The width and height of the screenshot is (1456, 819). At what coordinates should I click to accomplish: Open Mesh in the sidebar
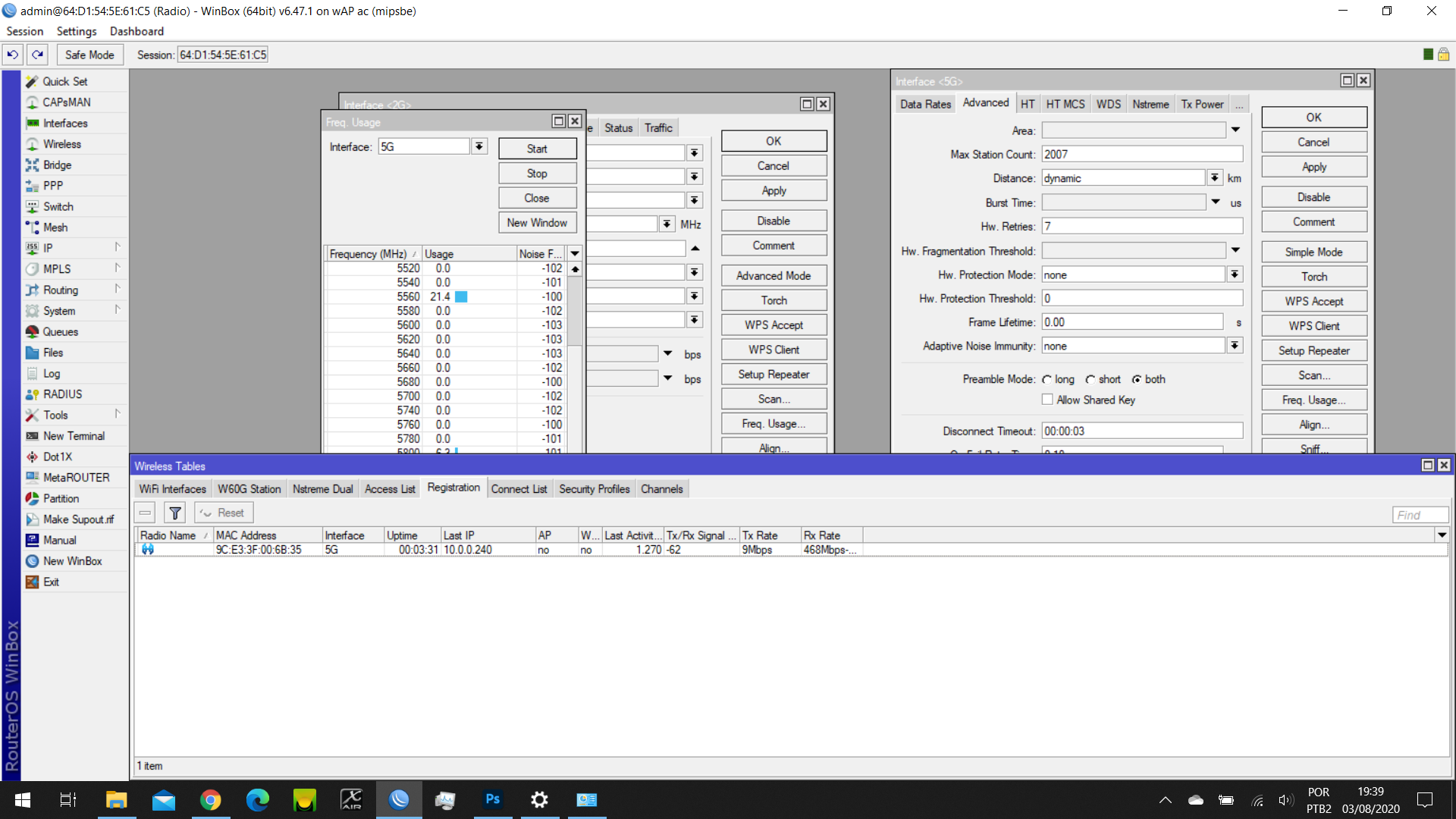(x=55, y=227)
